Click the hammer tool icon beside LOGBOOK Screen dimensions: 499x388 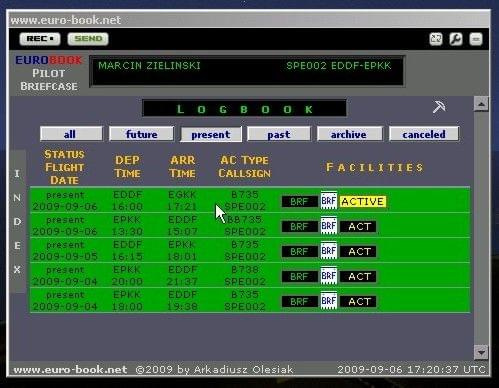[x=439, y=107]
